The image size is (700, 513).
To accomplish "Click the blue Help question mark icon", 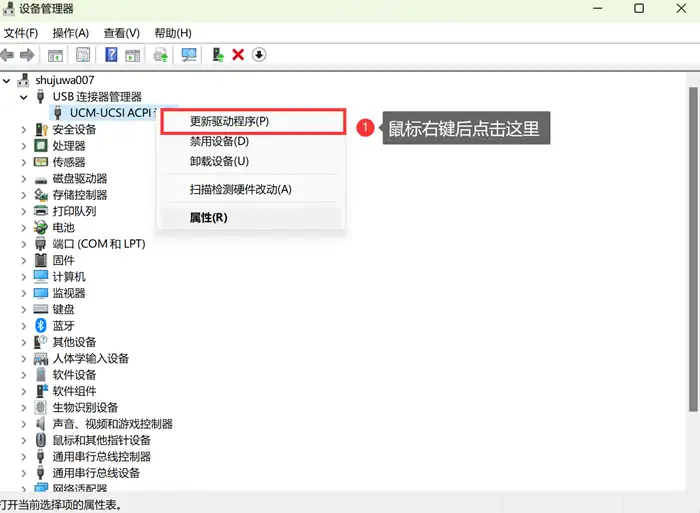I will click(111, 54).
